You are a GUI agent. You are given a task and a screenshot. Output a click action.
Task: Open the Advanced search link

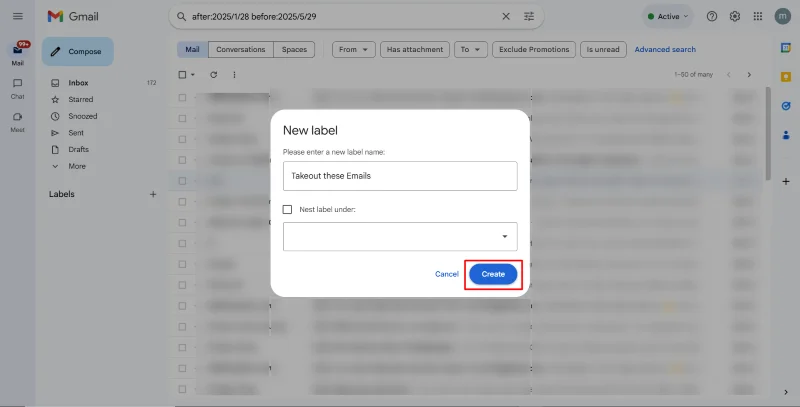[665, 49]
